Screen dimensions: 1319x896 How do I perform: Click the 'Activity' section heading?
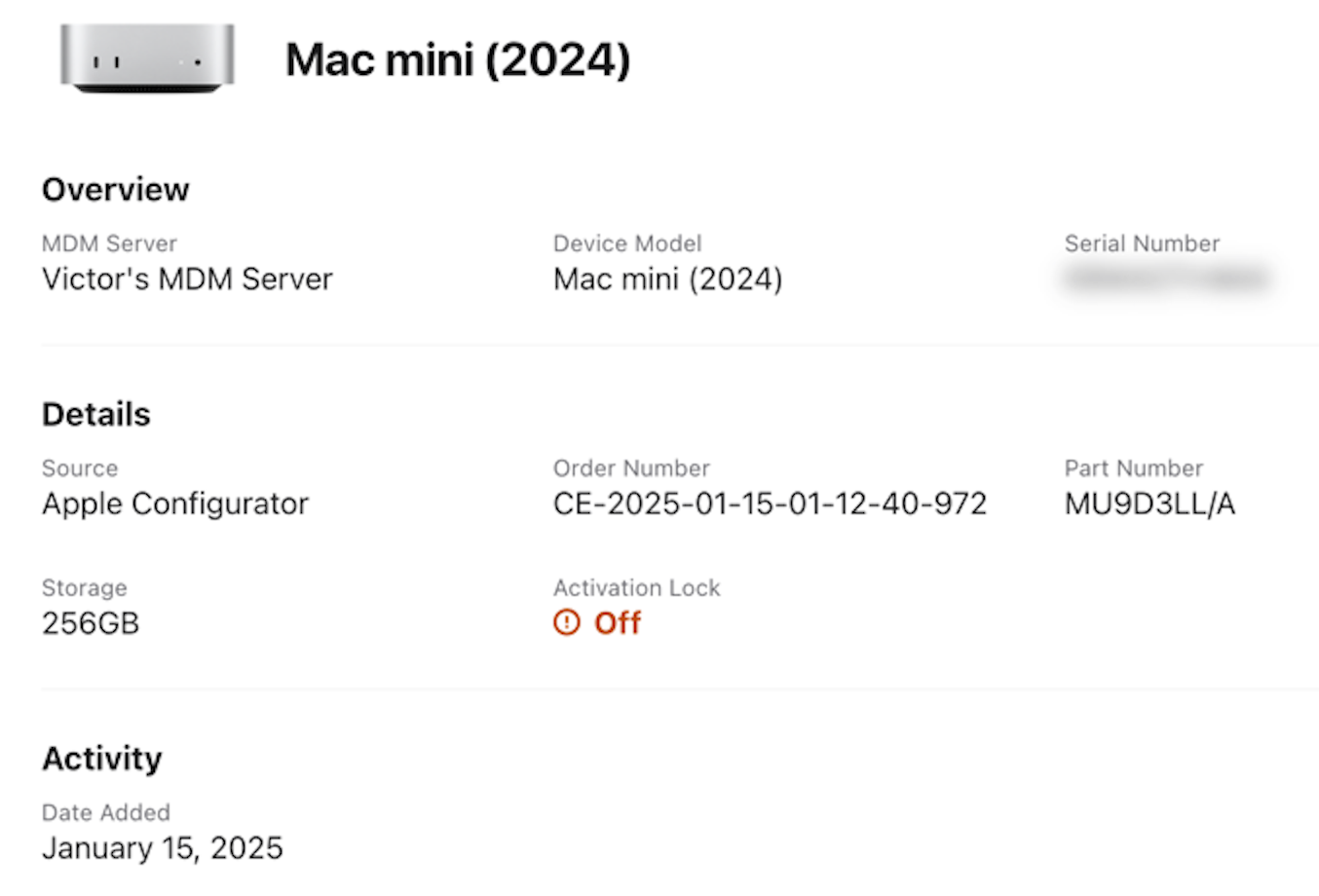point(101,759)
